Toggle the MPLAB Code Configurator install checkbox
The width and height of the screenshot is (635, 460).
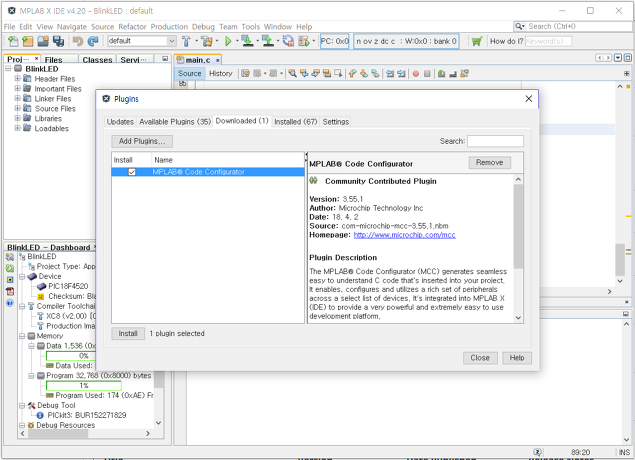pos(132,172)
